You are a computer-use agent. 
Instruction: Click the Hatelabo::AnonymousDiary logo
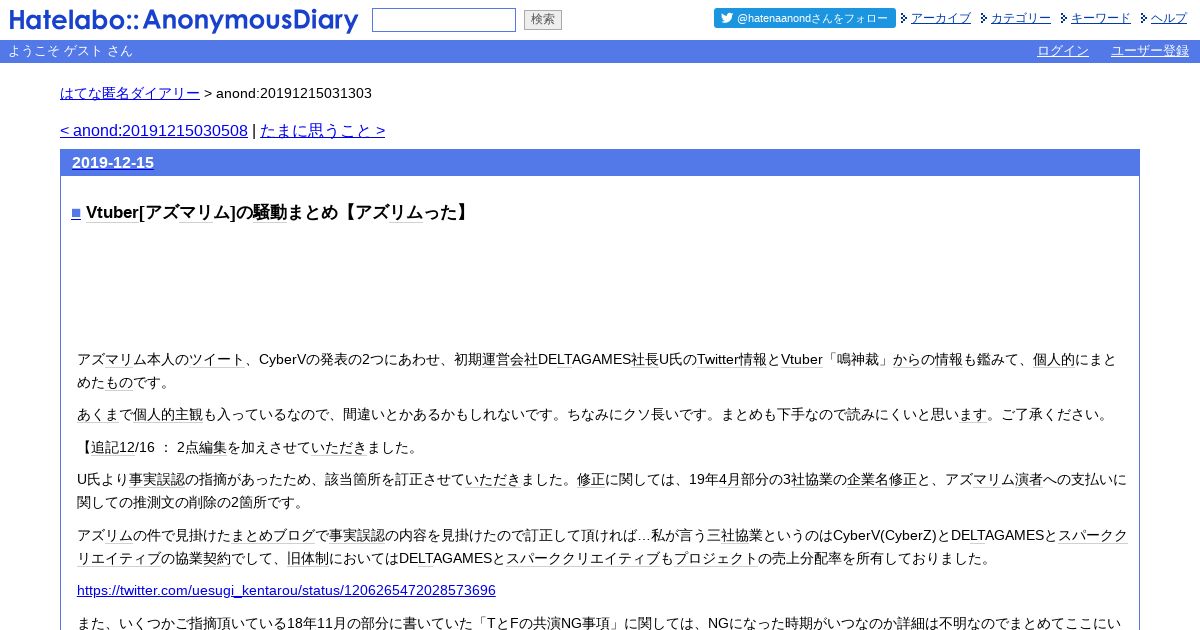coord(184,20)
